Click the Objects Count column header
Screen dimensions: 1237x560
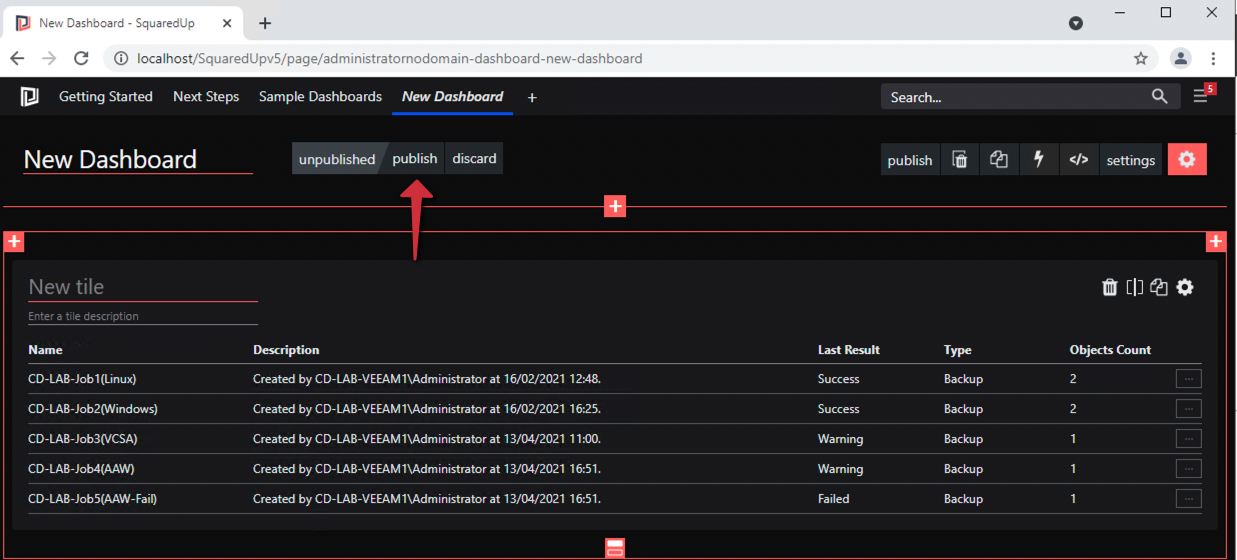click(x=1110, y=350)
